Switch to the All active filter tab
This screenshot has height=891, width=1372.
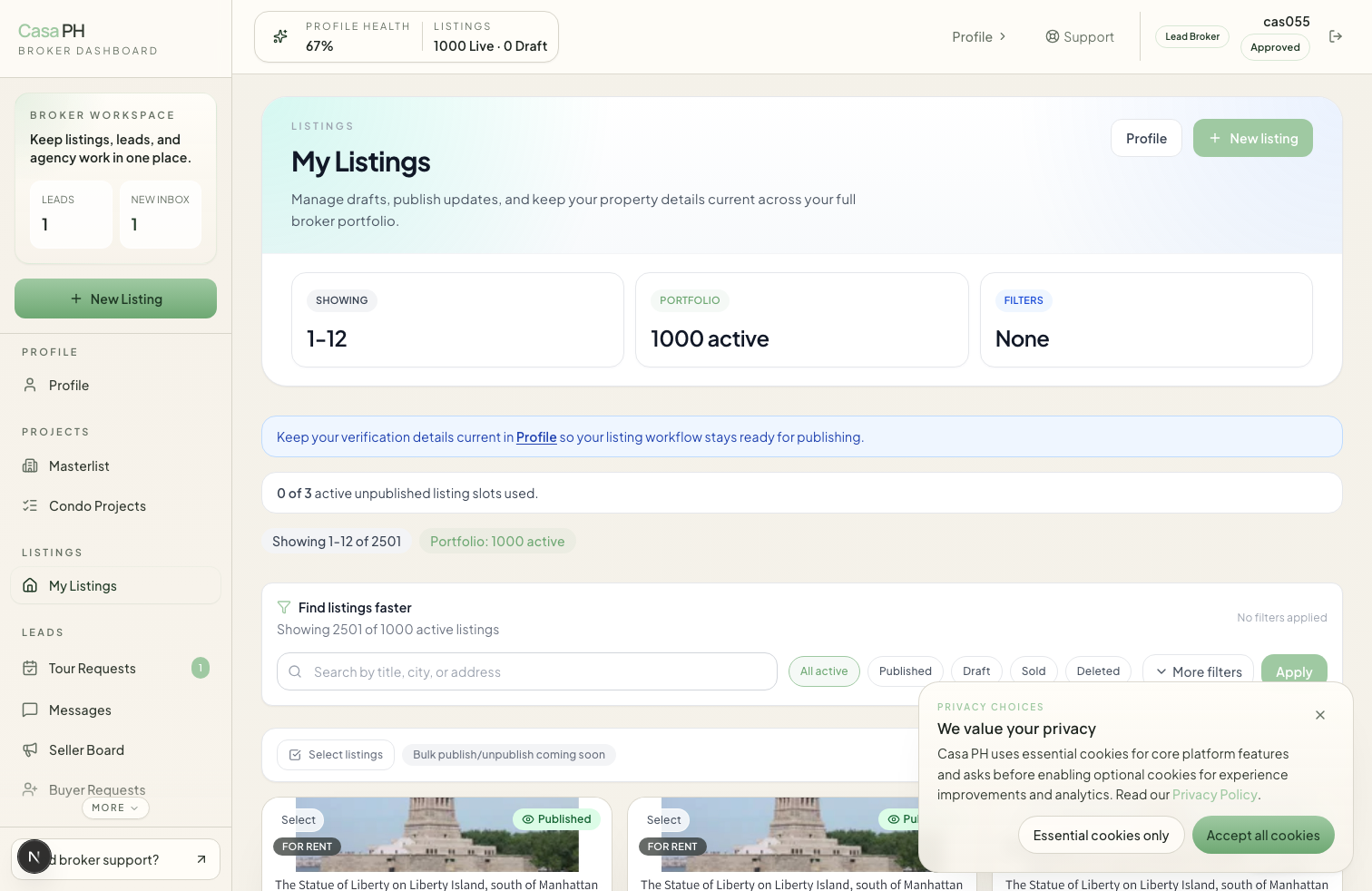pyautogui.click(x=824, y=671)
